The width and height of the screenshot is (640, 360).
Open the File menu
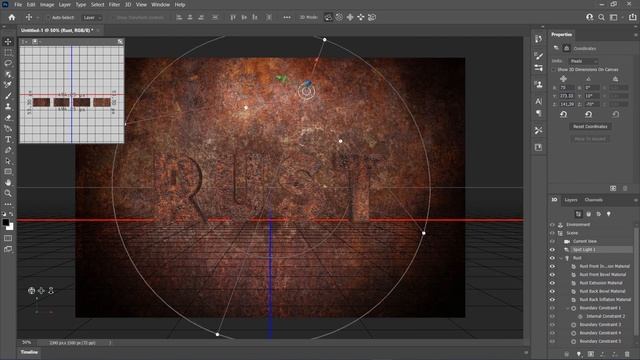pos(18,4)
